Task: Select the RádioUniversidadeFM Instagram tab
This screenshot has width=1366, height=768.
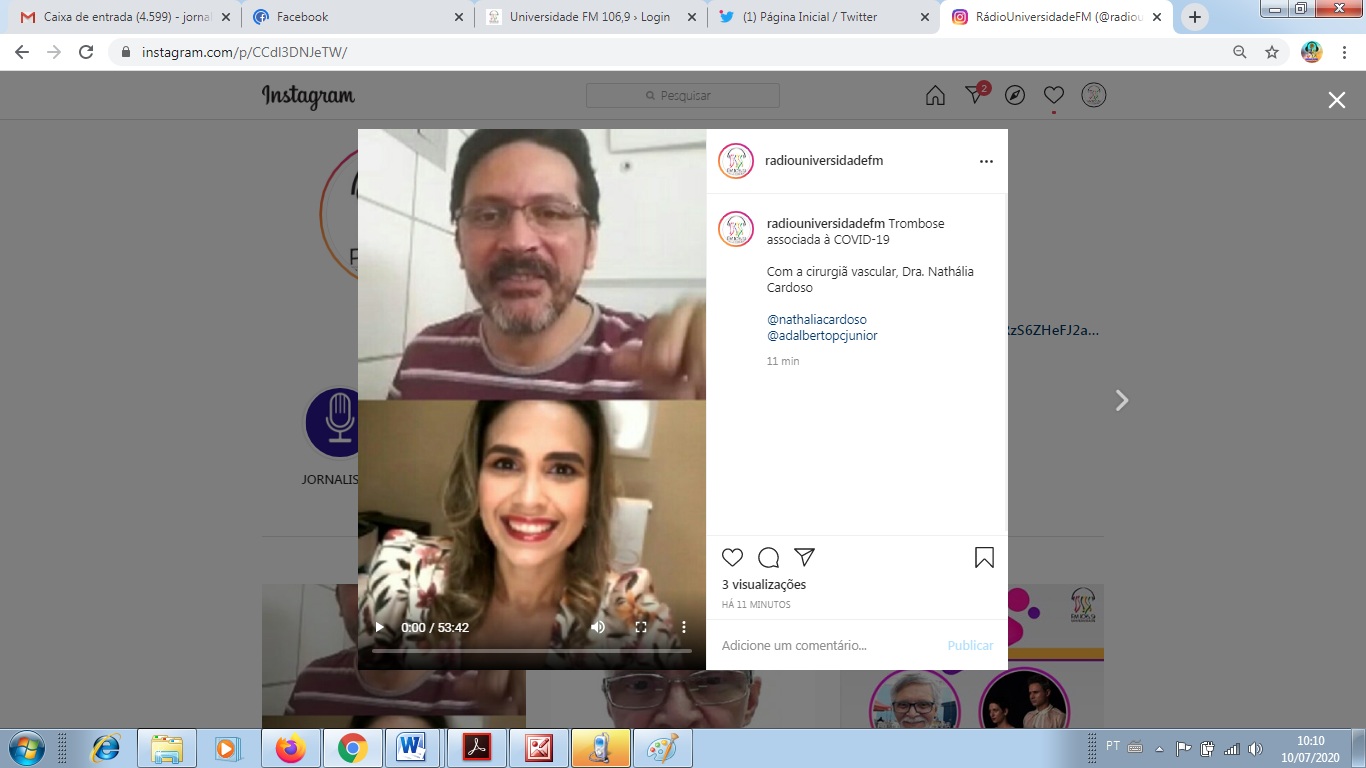Action: coord(1056,17)
